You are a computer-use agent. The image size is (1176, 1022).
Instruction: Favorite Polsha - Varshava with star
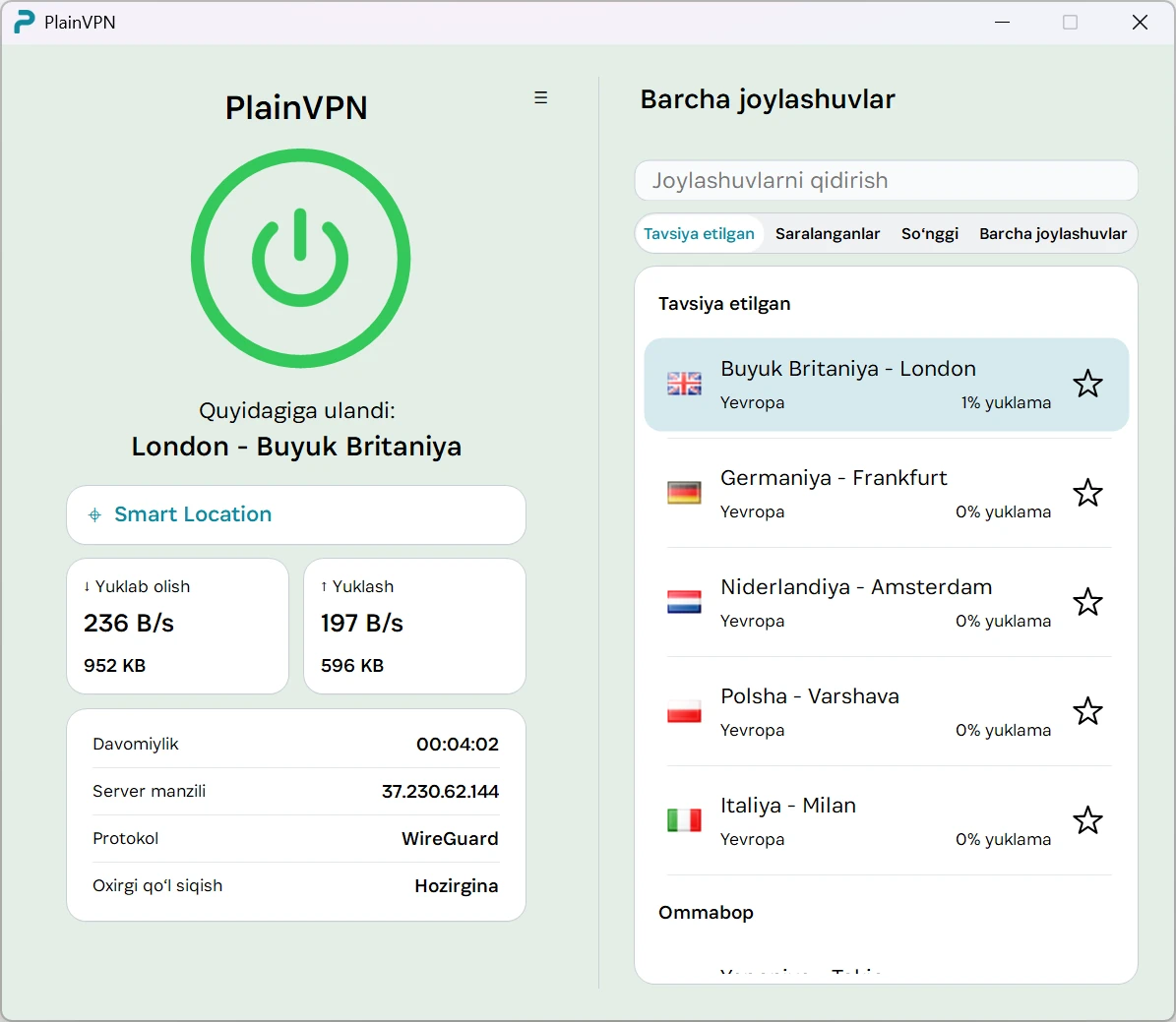(x=1087, y=711)
